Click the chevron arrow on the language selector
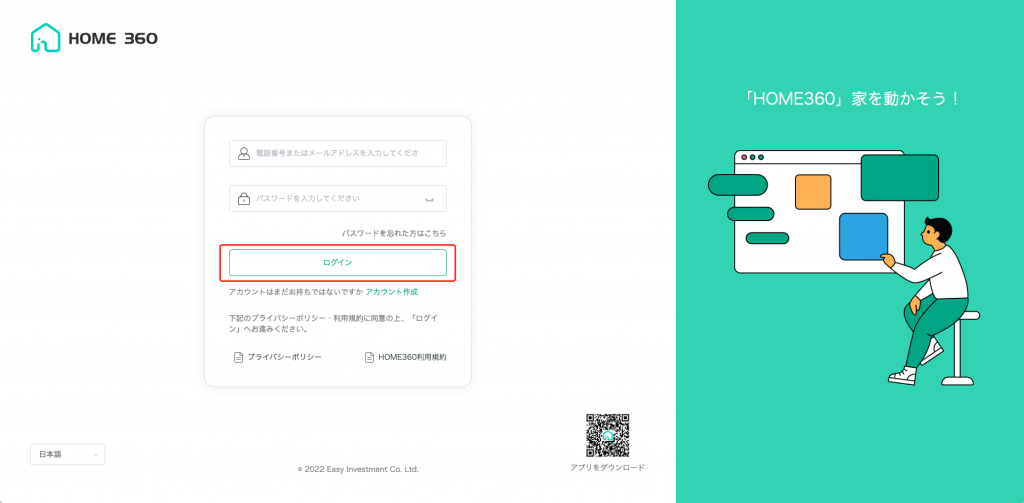 point(95,454)
